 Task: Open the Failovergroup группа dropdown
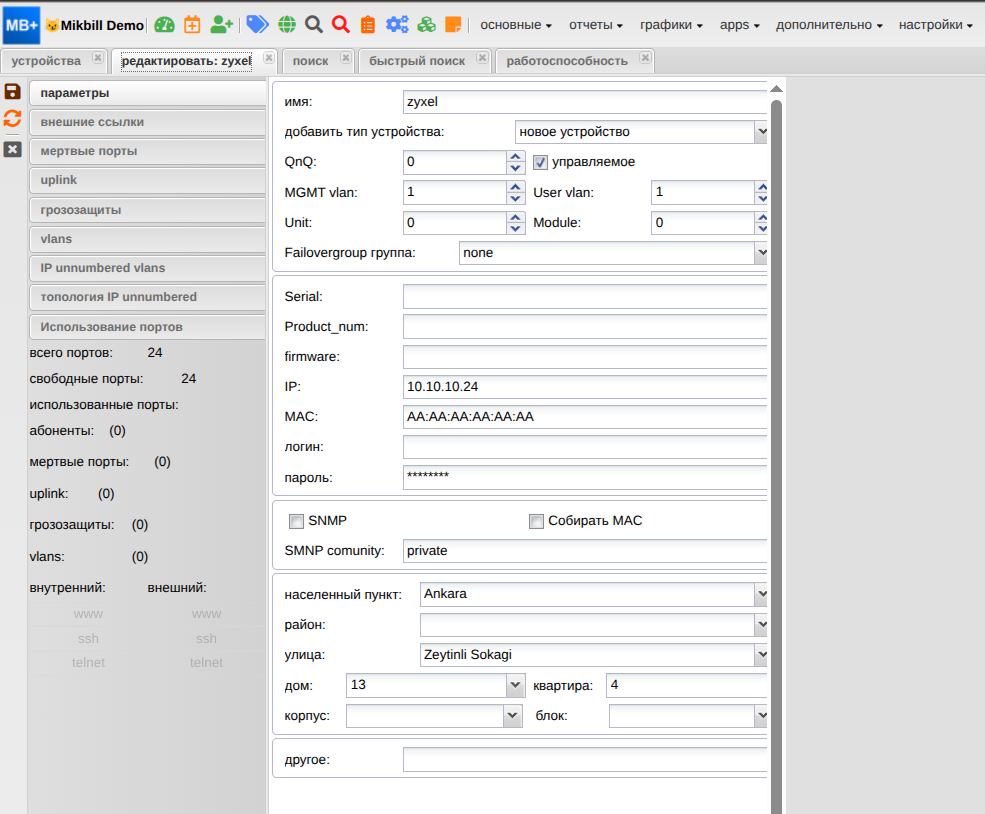[761, 253]
